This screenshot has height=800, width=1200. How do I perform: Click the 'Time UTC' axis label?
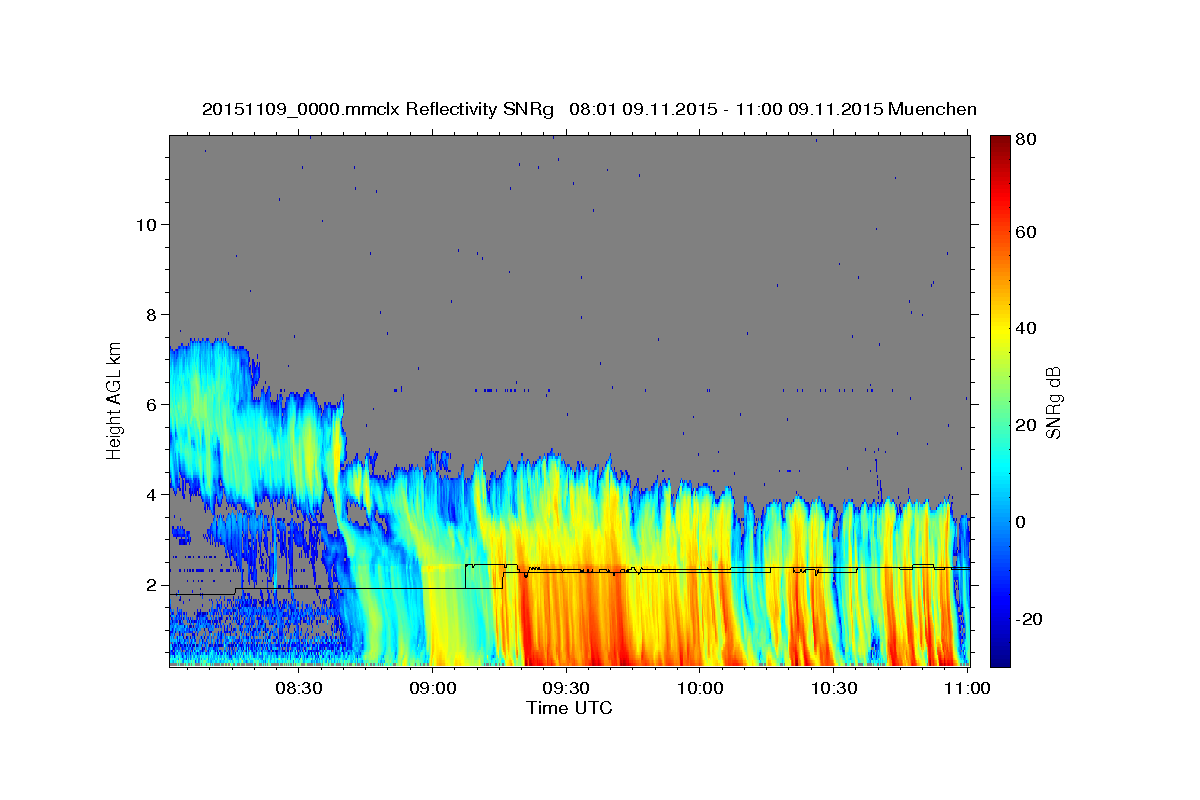569,708
